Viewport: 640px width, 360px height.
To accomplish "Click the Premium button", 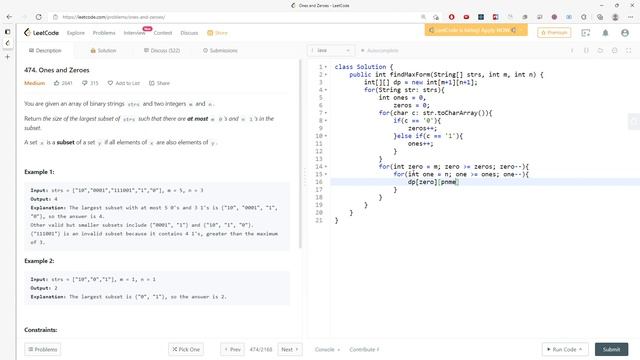I will (x=554, y=33).
